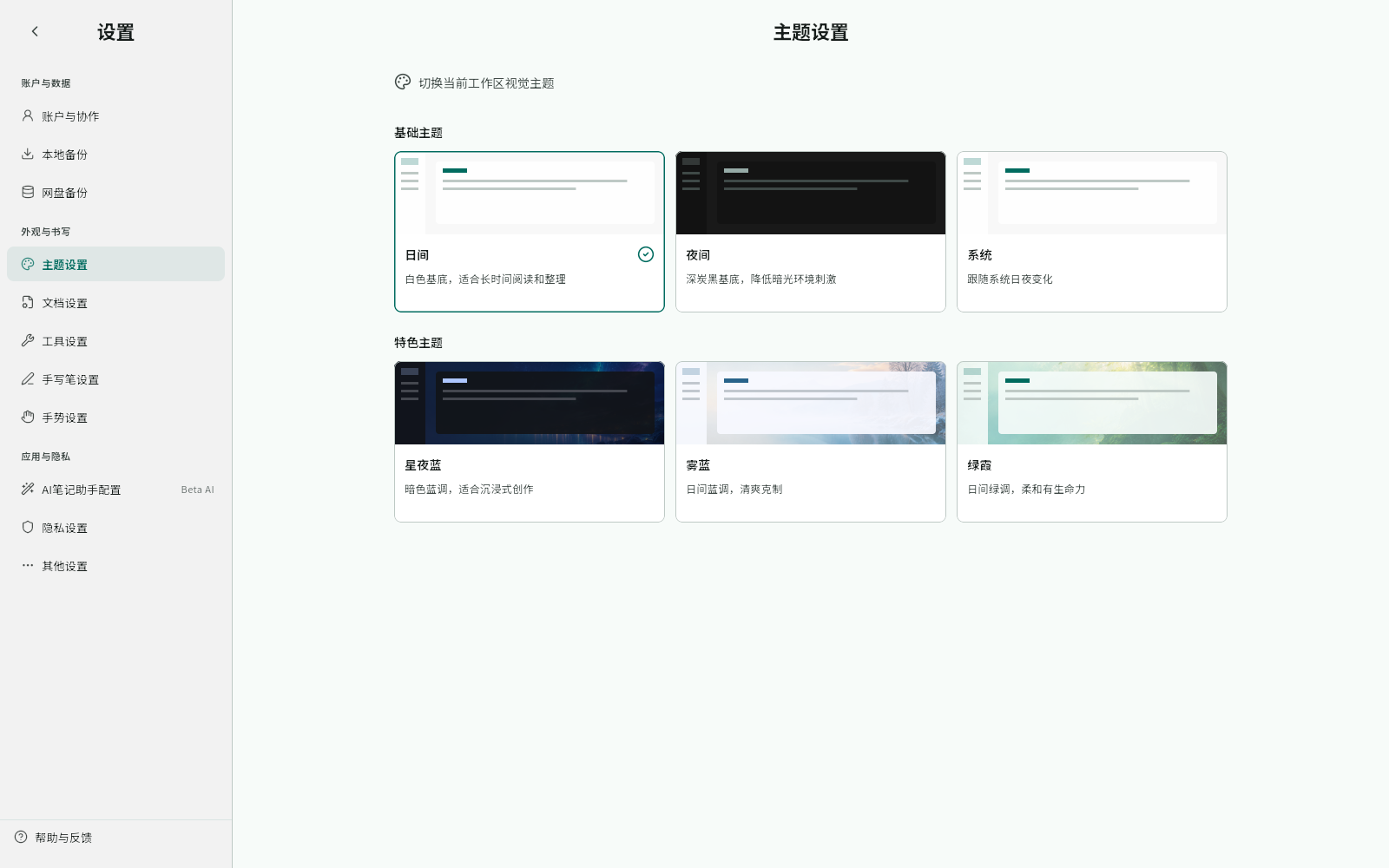Click the 工具设置 label

[x=65, y=341]
